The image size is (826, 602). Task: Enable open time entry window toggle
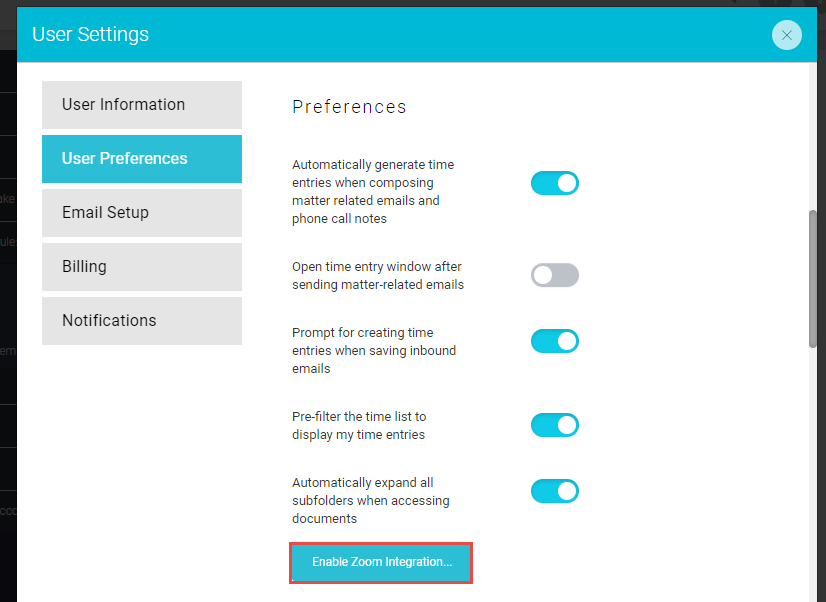pyautogui.click(x=555, y=275)
